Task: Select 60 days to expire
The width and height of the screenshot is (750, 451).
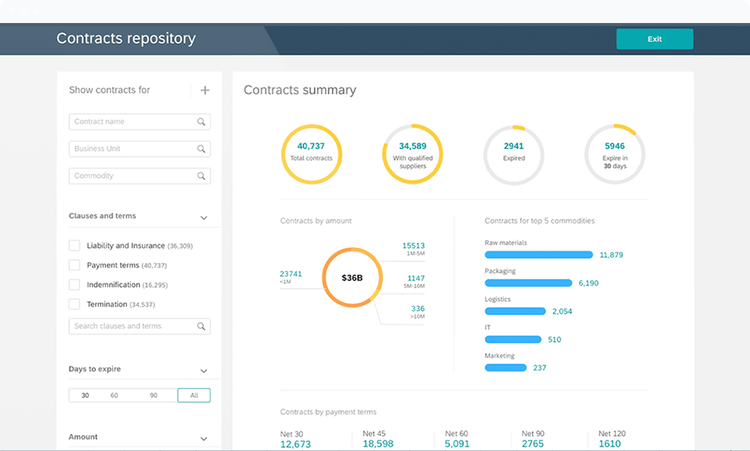Action: coord(114,396)
